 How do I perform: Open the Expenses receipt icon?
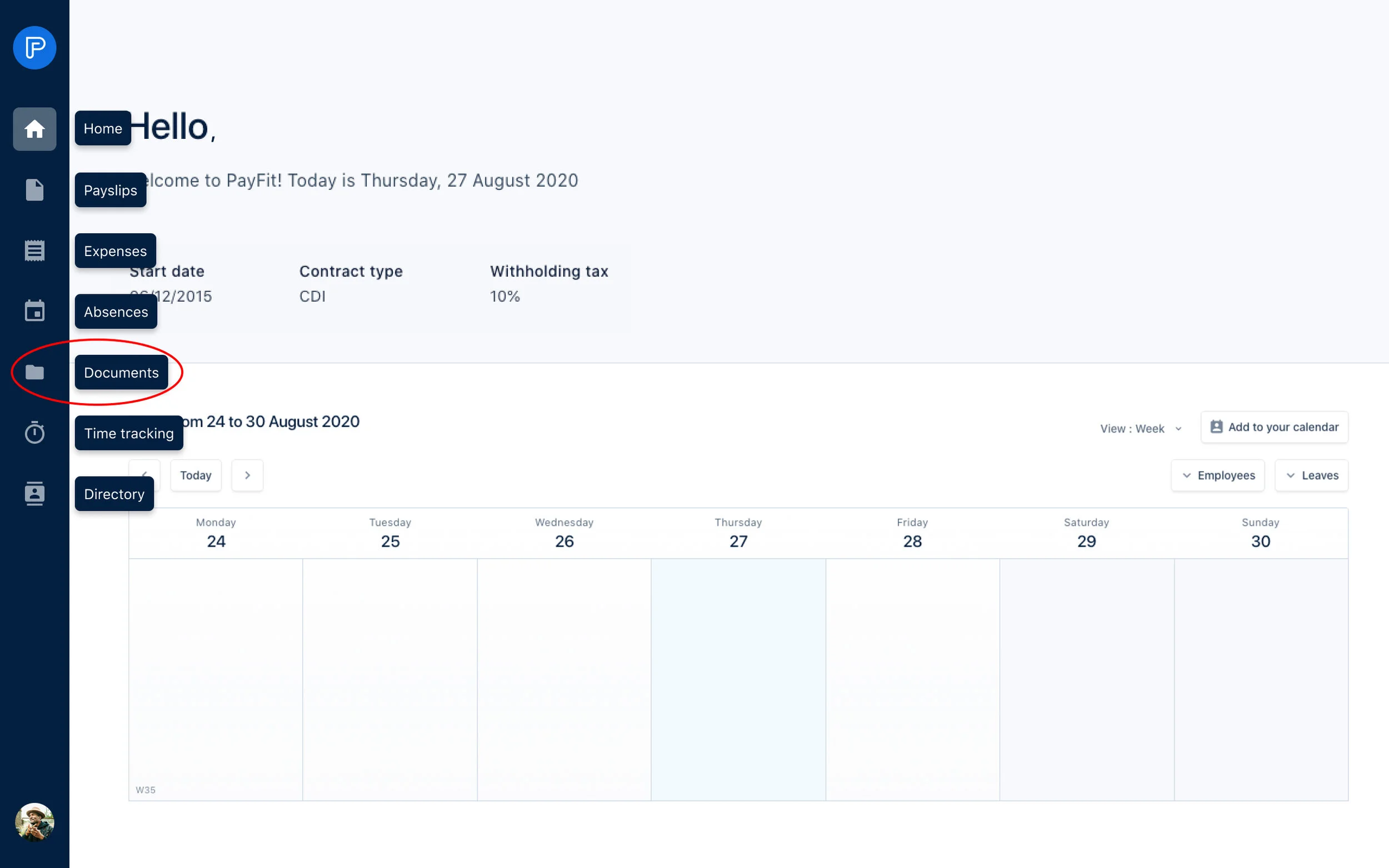(x=34, y=251)
